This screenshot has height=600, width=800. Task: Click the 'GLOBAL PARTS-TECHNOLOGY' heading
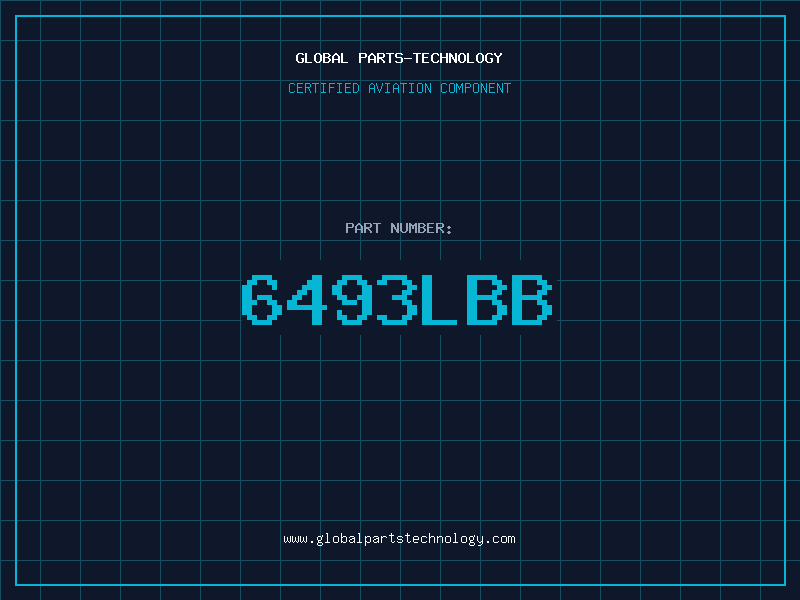(399, 58)
